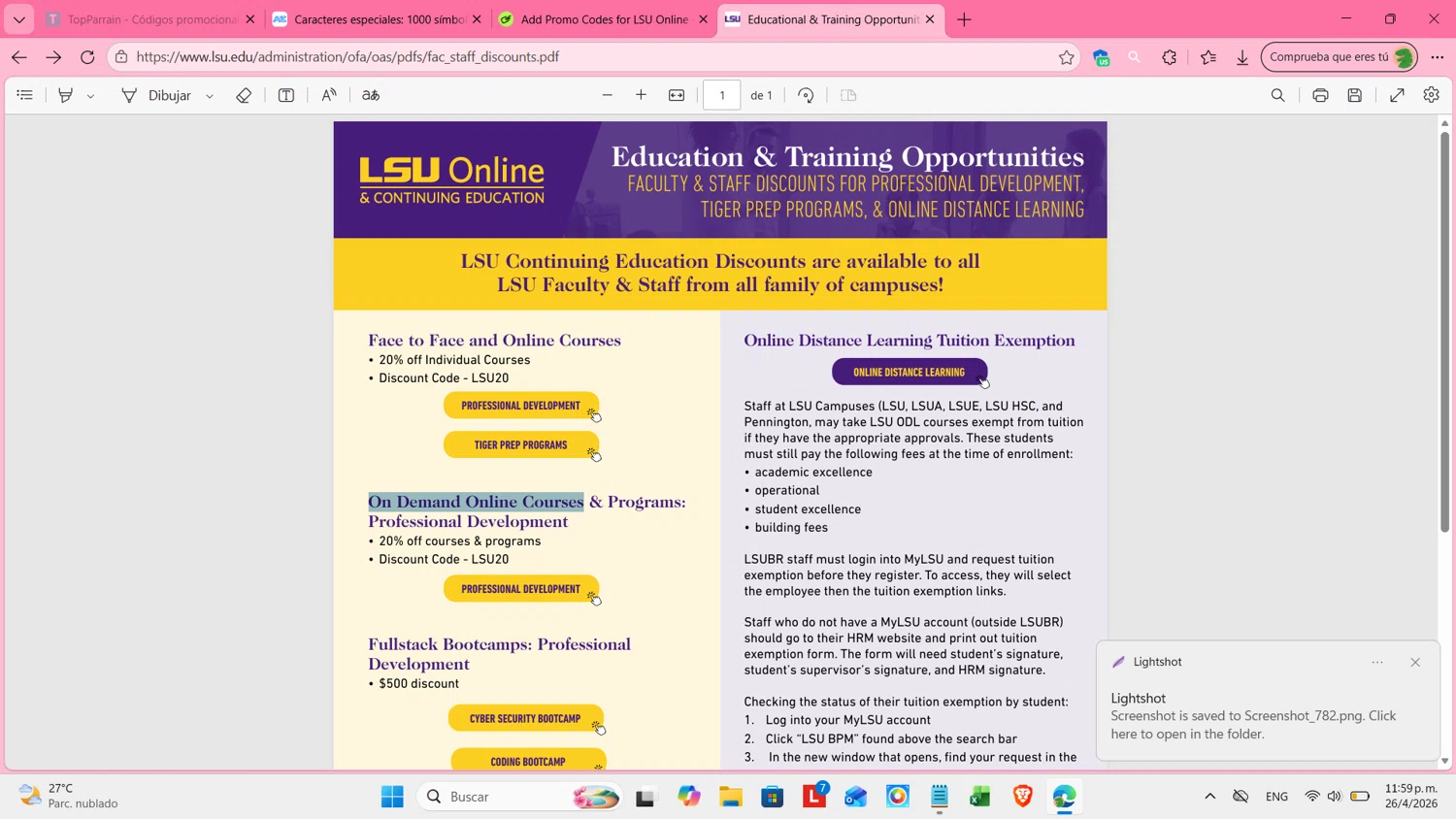The image size is (1456, 819).
Task: Open the browser extensions puzzle icon
Action: [1170, 57]
